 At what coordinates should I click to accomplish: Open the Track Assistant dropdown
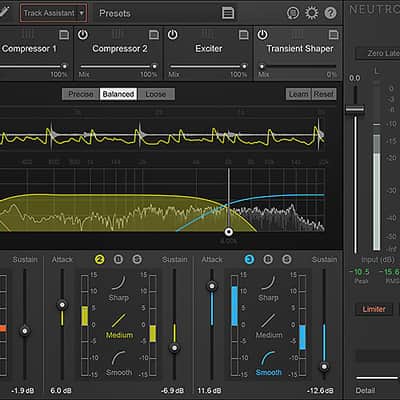pyautogui.click(x=53, y=13)
